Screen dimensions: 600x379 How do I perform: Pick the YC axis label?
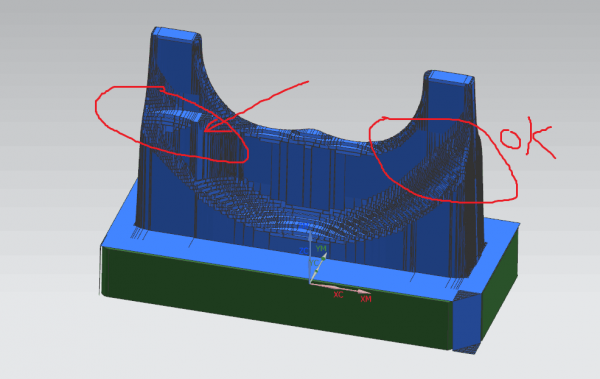[313, 263]
